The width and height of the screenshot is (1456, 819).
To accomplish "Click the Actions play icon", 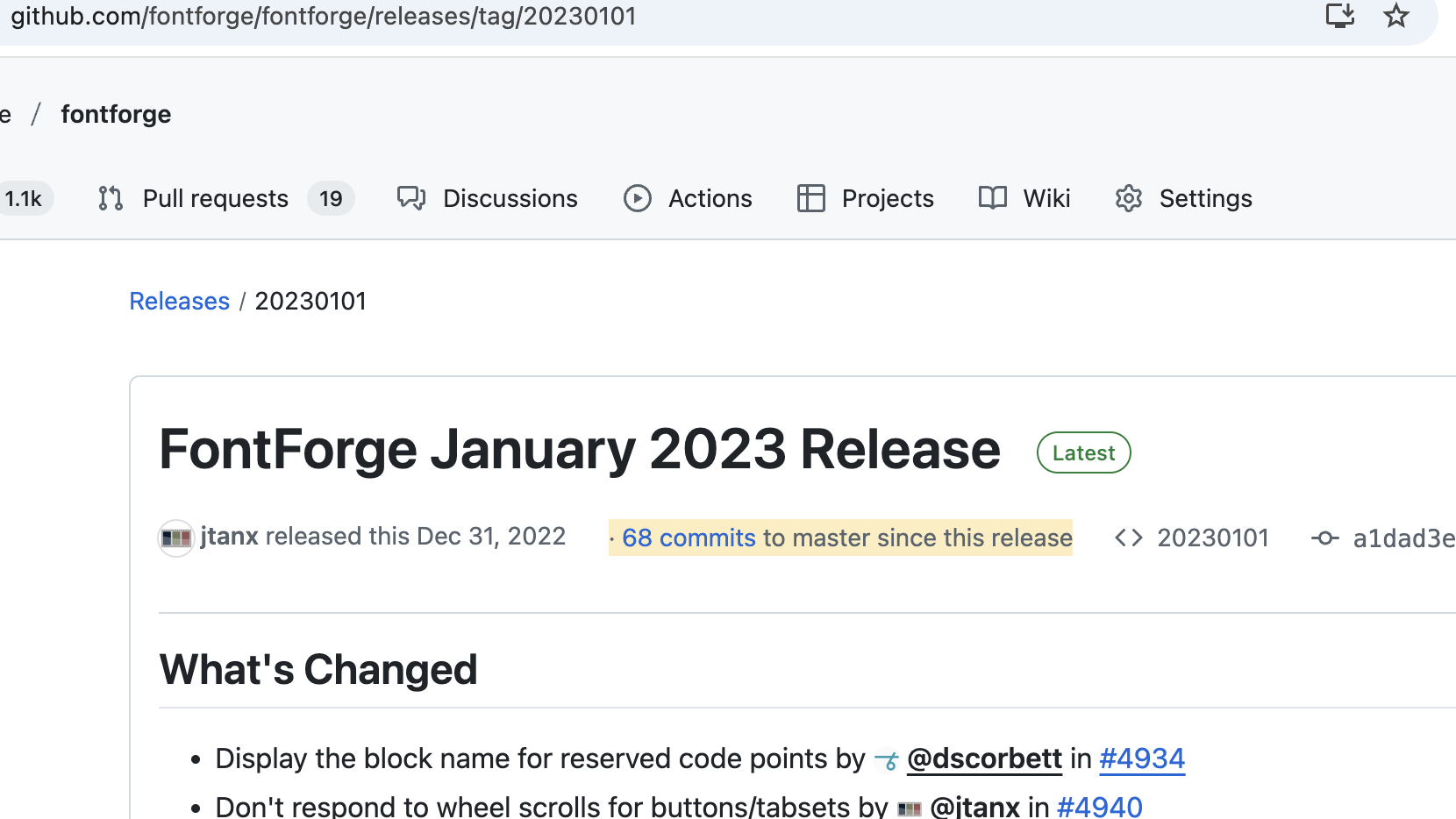I will pyautogui.click(x=638, y=198).
